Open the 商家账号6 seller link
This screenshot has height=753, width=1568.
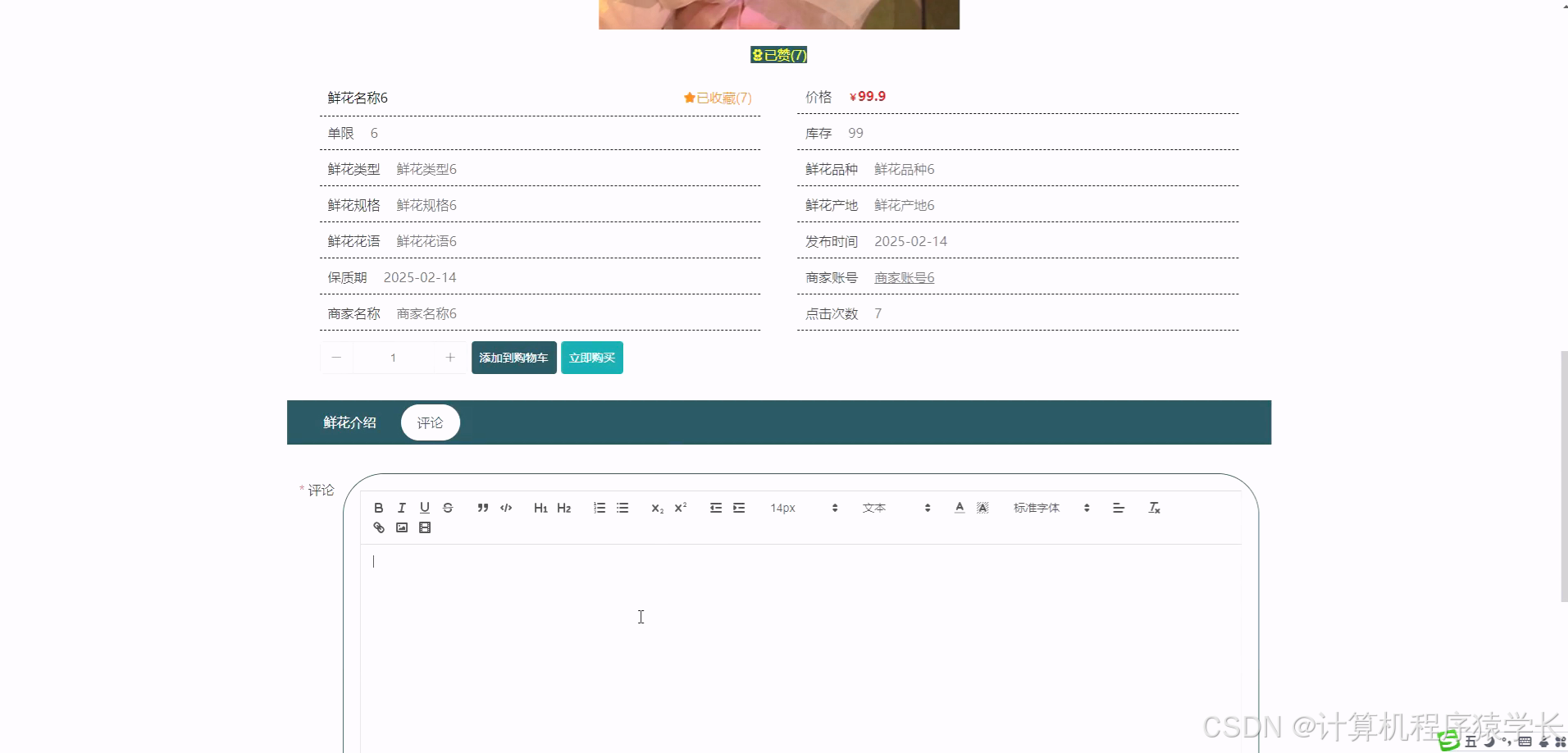(x=903, y=277)
